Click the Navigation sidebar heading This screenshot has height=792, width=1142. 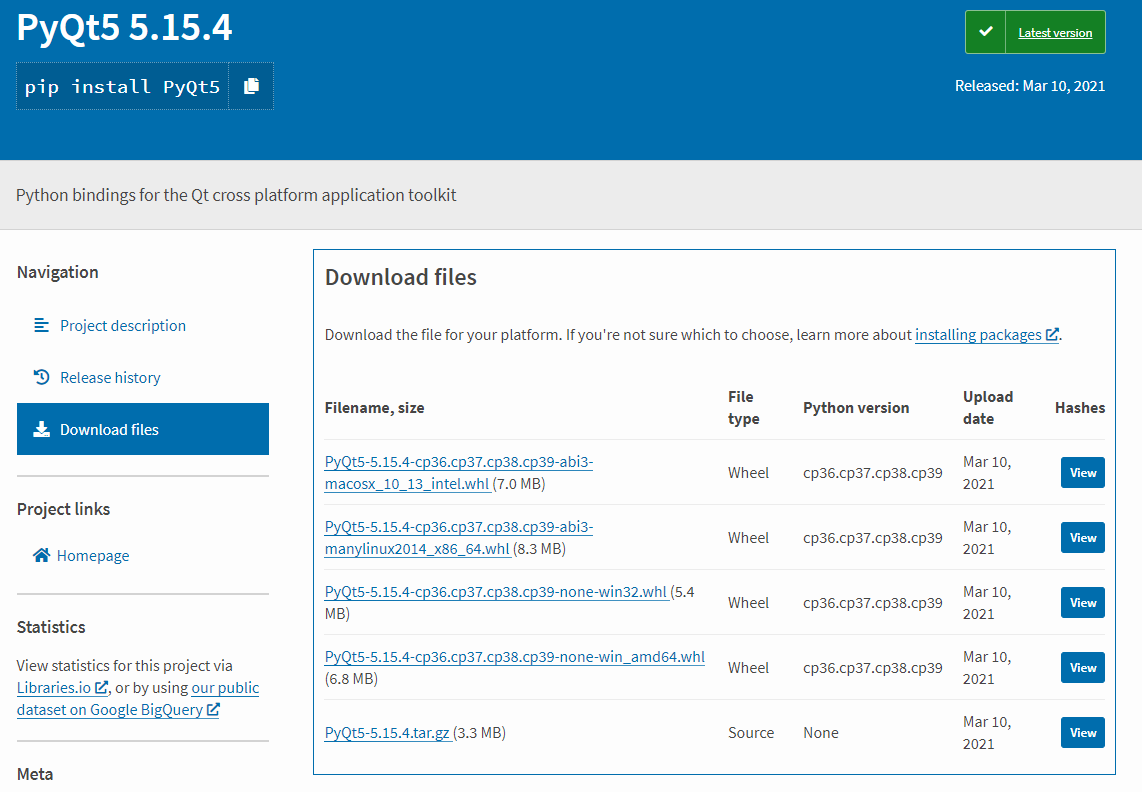pyautogui.click(x=58, y=272)
